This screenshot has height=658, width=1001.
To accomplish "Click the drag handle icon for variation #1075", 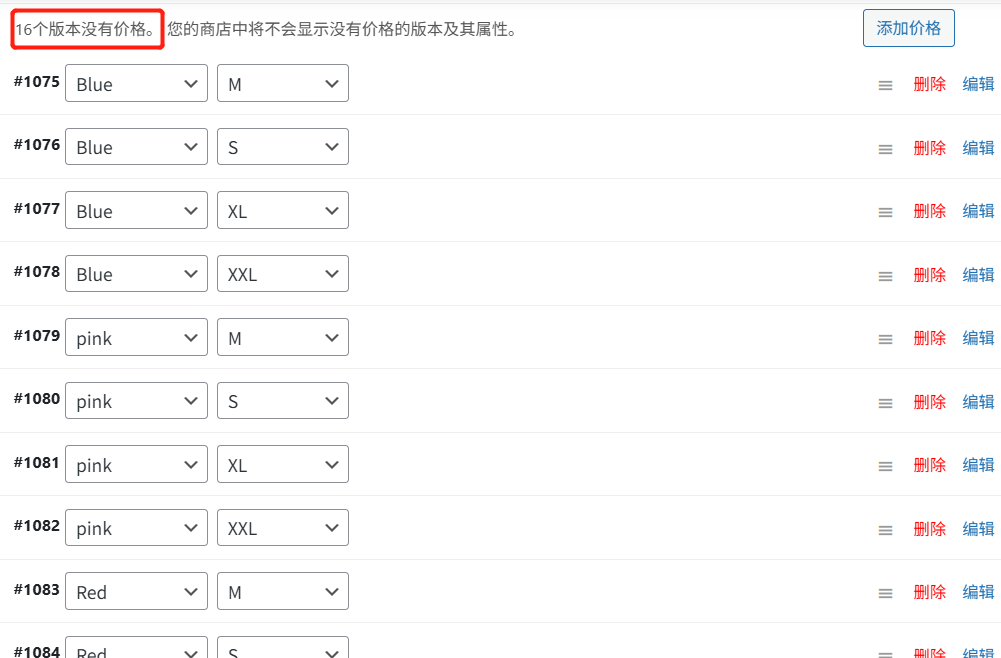I will pyautogui.click(x=885, y=84).
